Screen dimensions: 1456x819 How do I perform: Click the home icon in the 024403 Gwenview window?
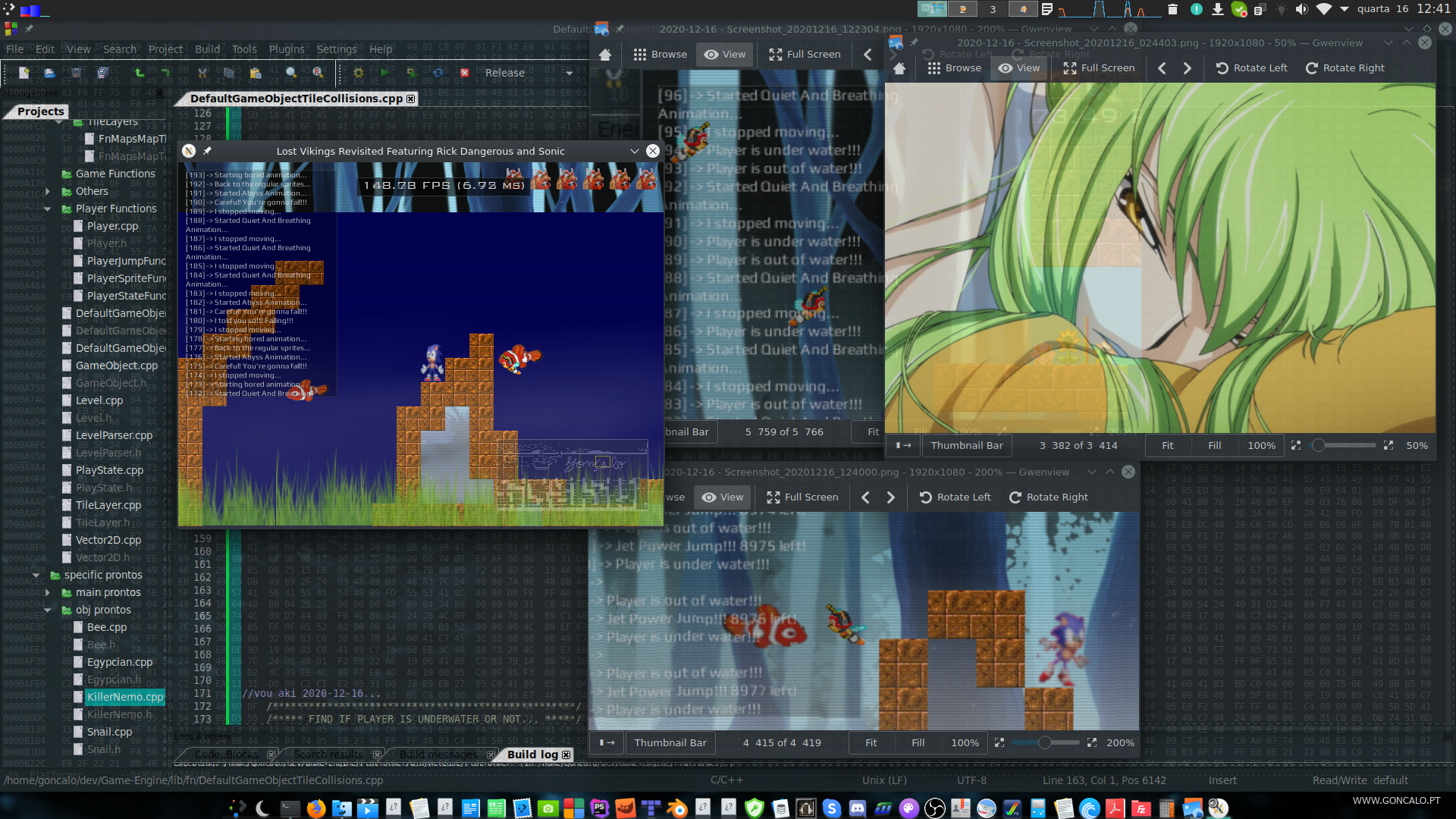(899, 68)
